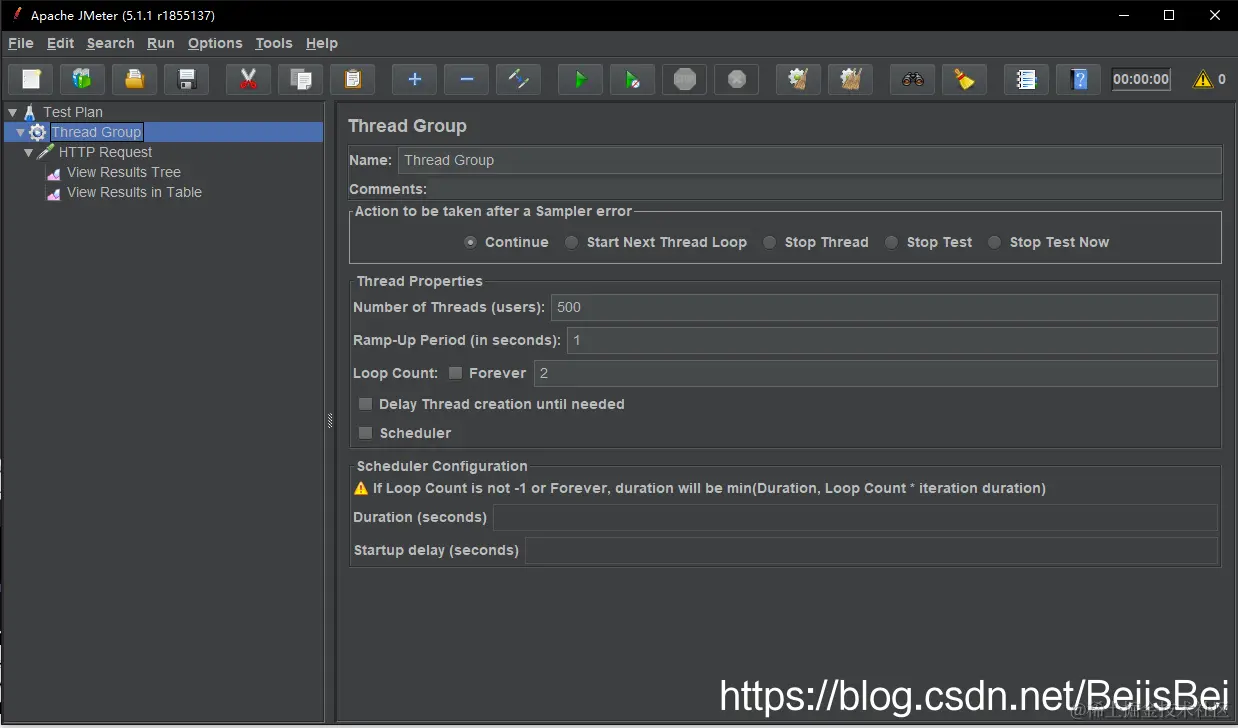Click the Duration (seconds) field
This screenshot has height=728, width=1238.
(855, 517)
